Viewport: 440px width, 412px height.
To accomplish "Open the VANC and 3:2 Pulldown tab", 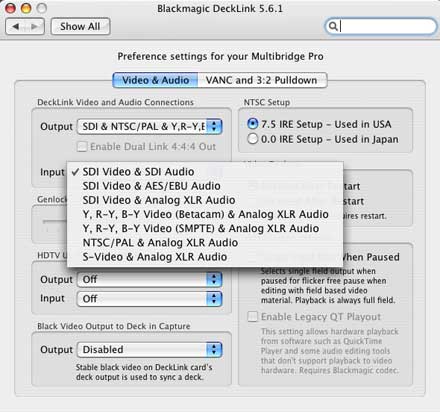I will click(x=262, y=80).
